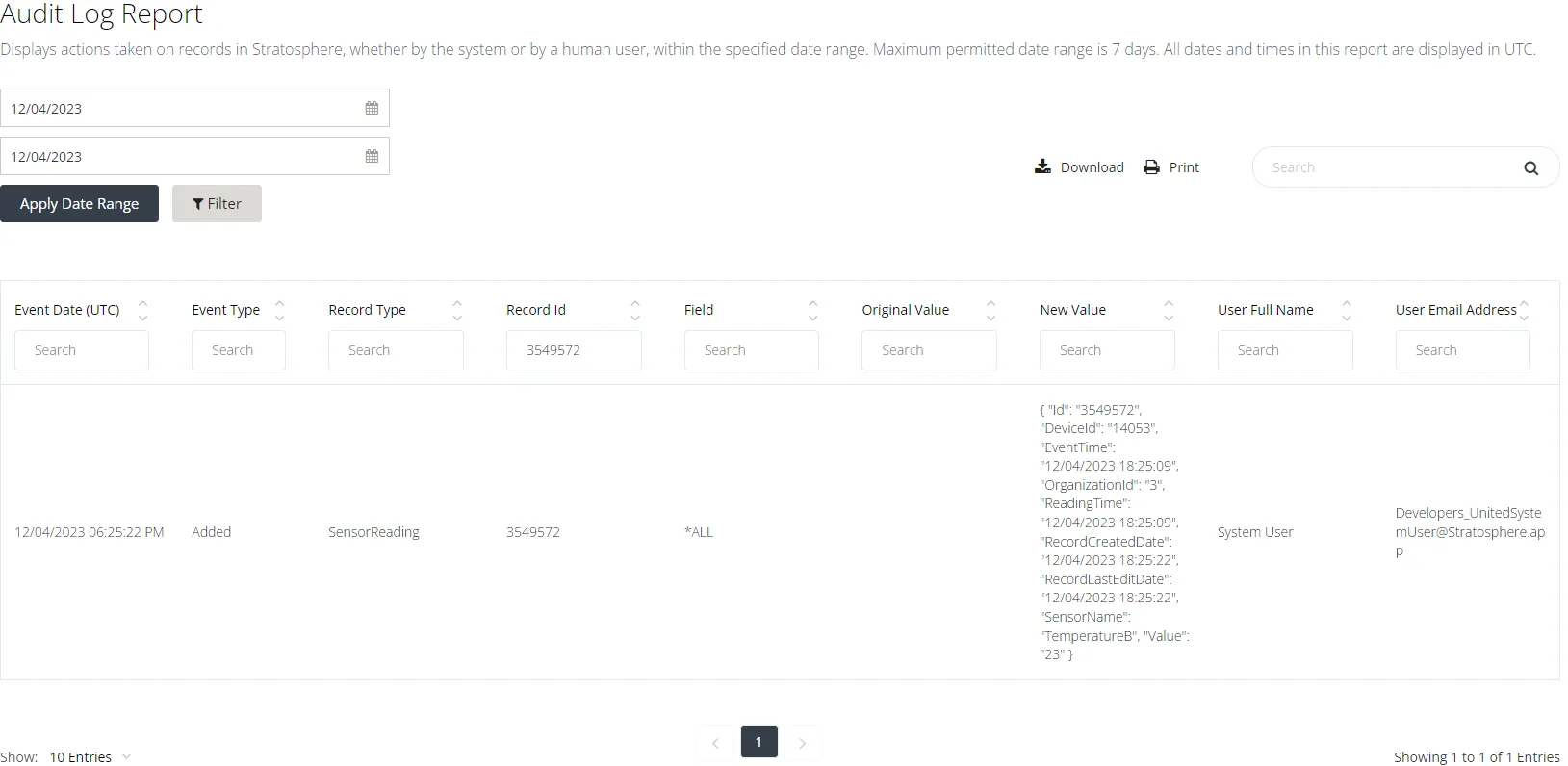This screenshot has width=1568, height=766.
Task: Go to the previous page arrow
Action: pos(715,742)
